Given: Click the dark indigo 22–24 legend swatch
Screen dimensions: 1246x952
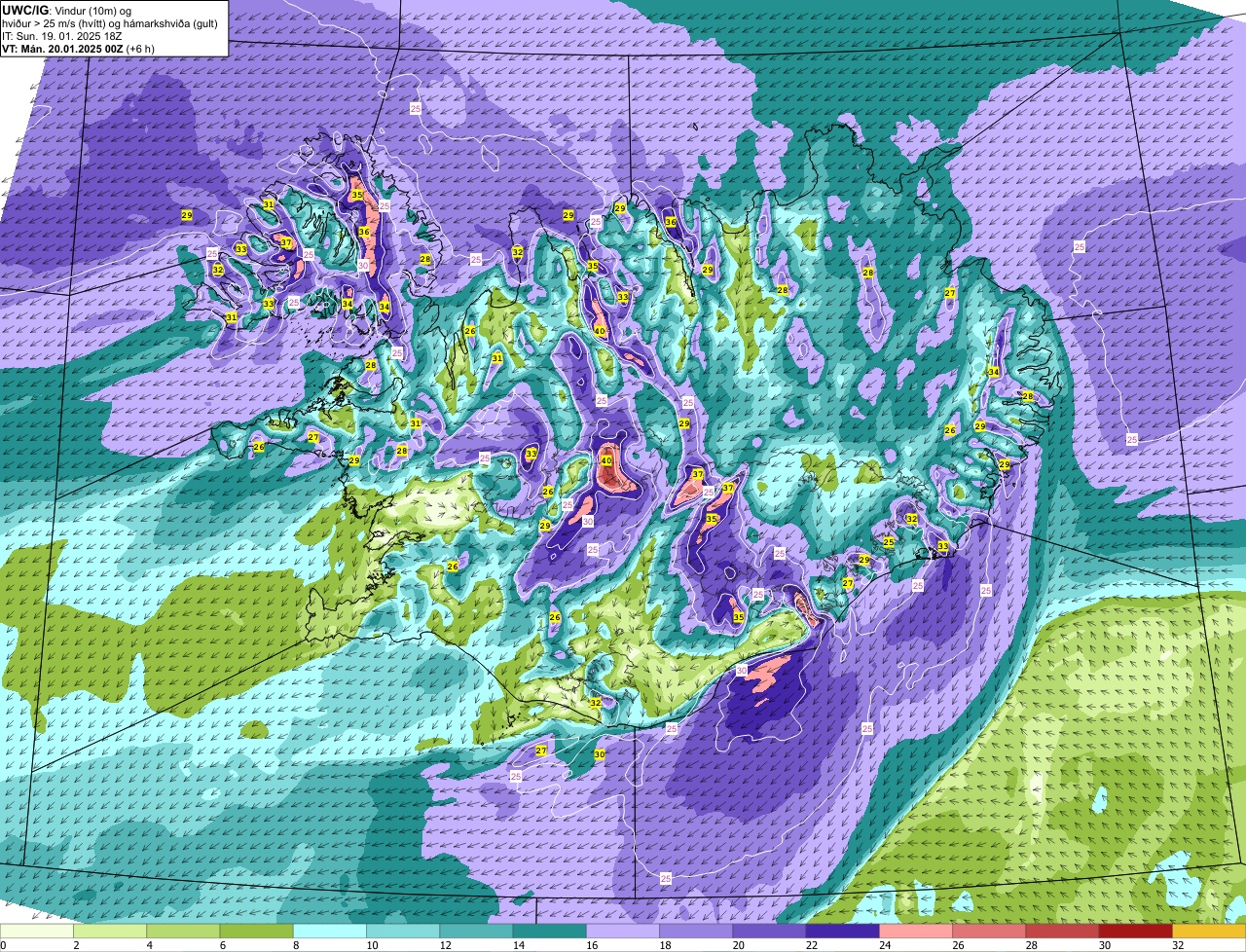Looking at the screenshot, I should (x=843, y=932).
